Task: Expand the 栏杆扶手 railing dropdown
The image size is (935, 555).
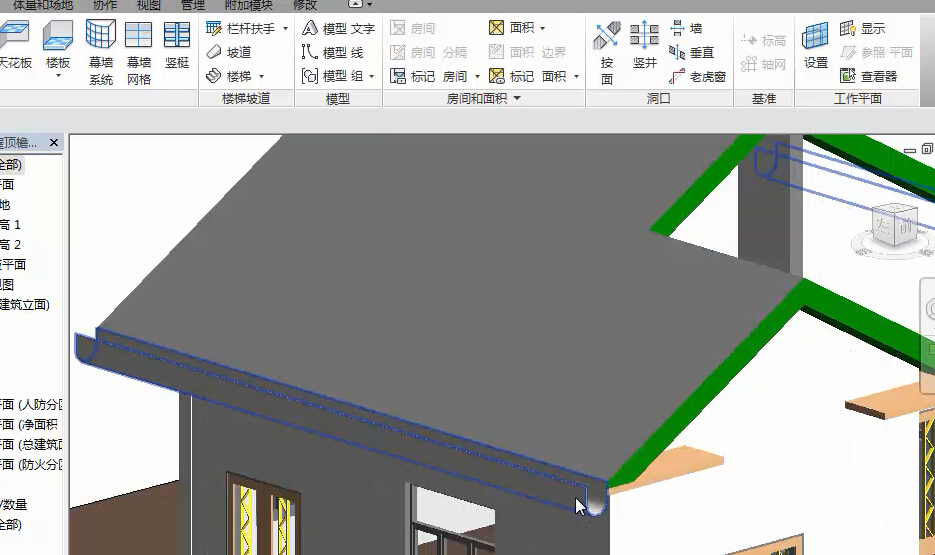Action: pos(285,29)
